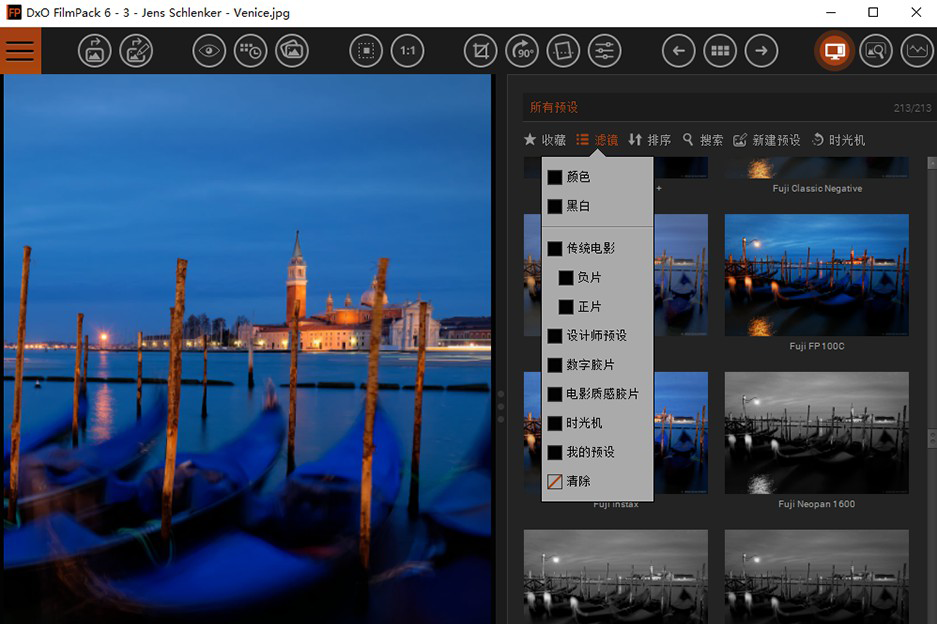Toggle the eye compare preview icon
This screenshot has width=937, height=624.
(x=209, y=51)
